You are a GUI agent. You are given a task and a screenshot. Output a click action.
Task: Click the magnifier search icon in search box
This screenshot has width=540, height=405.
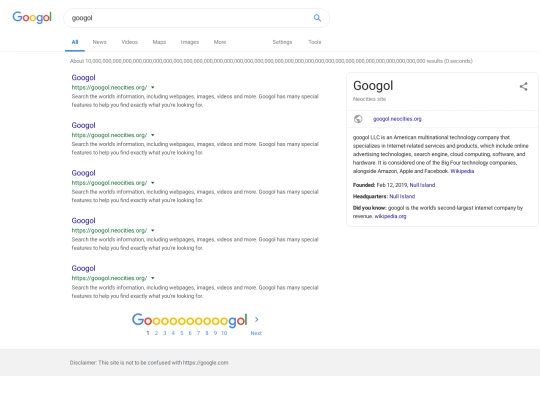tap(317, 18)
